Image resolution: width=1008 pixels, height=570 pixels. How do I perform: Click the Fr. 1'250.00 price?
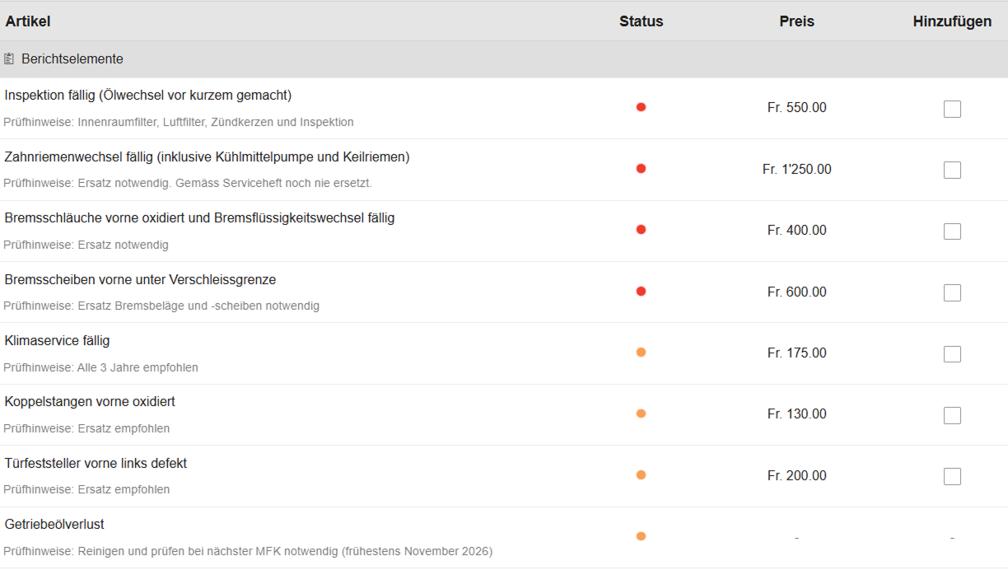(x=797, y=169)
